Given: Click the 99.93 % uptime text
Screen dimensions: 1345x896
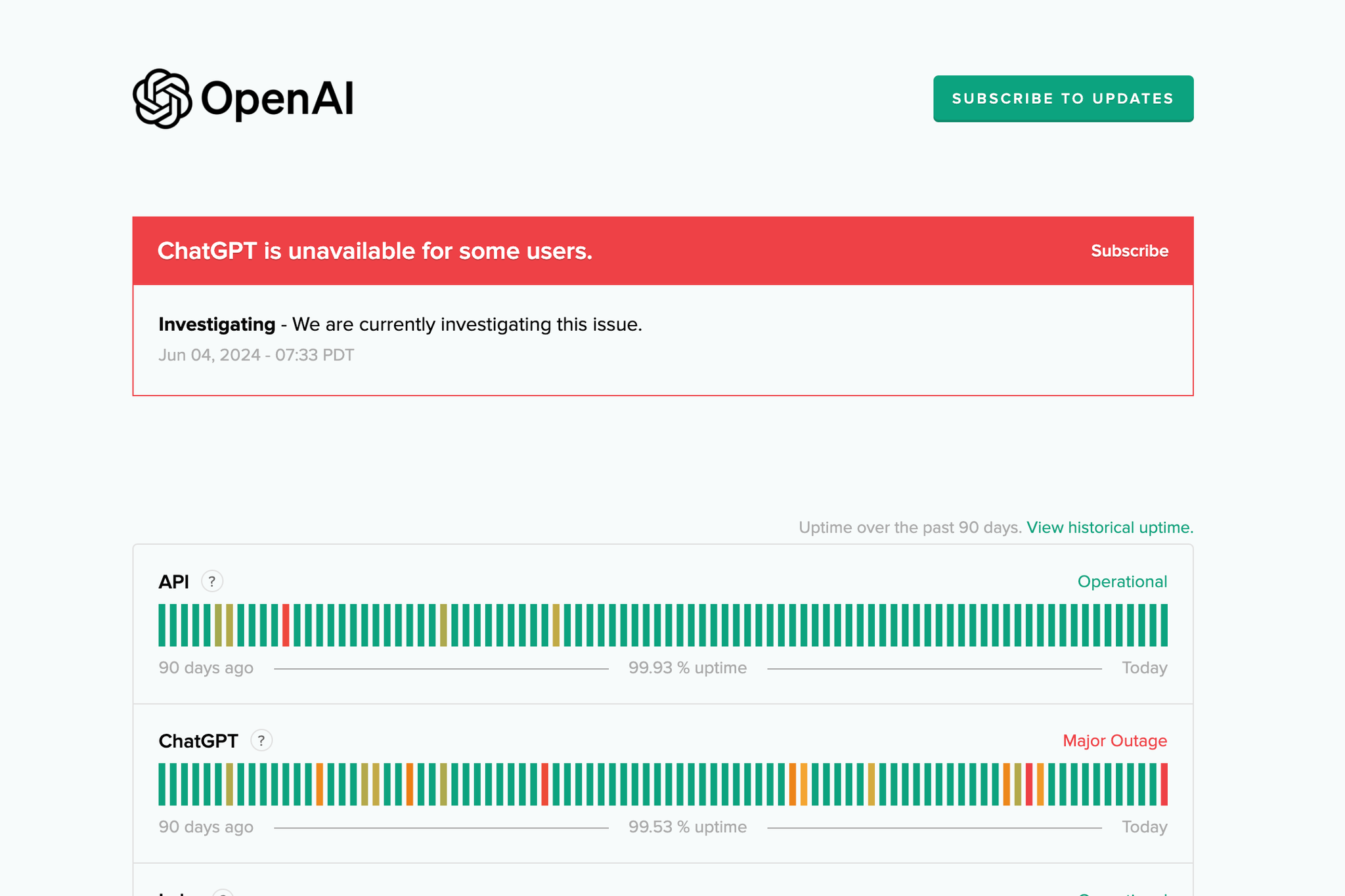Looking at the screenshot, I should (x=687, y=668).
